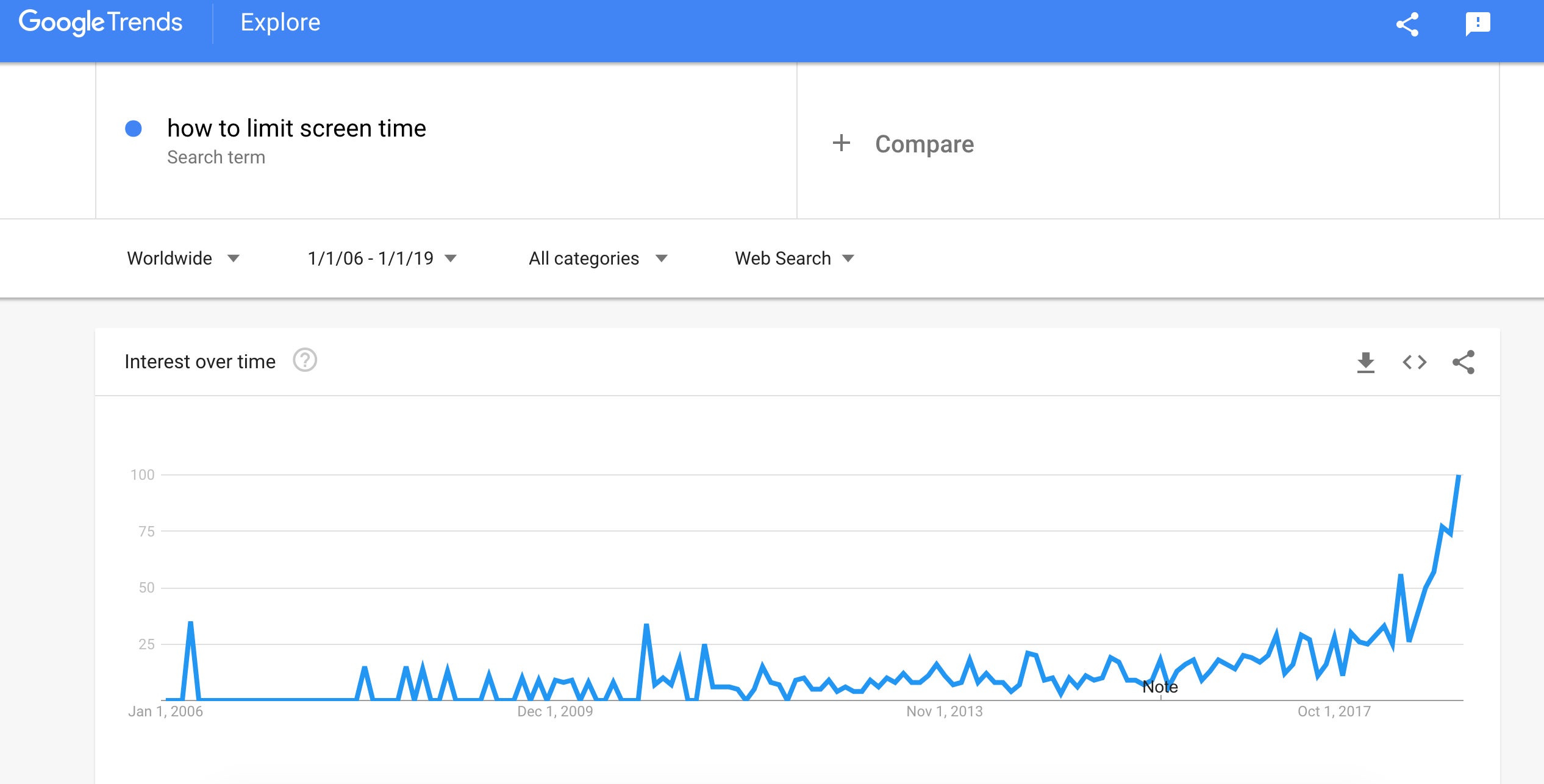Click the Interest over time heading
1544x784 pixels.
click(x=200, y=362)
